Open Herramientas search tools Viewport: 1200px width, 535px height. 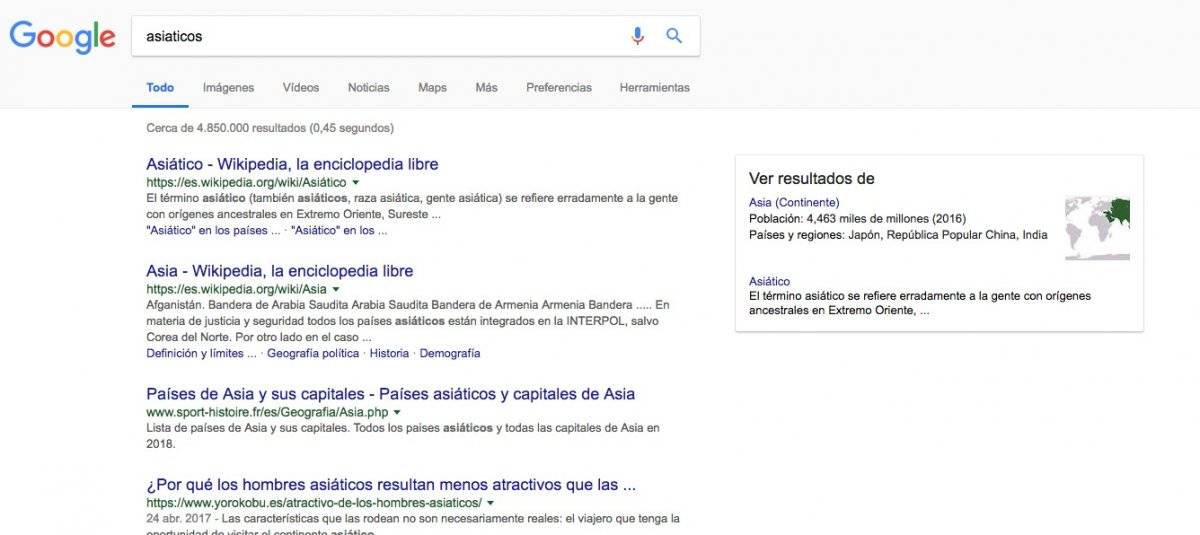tap(655, 88)
